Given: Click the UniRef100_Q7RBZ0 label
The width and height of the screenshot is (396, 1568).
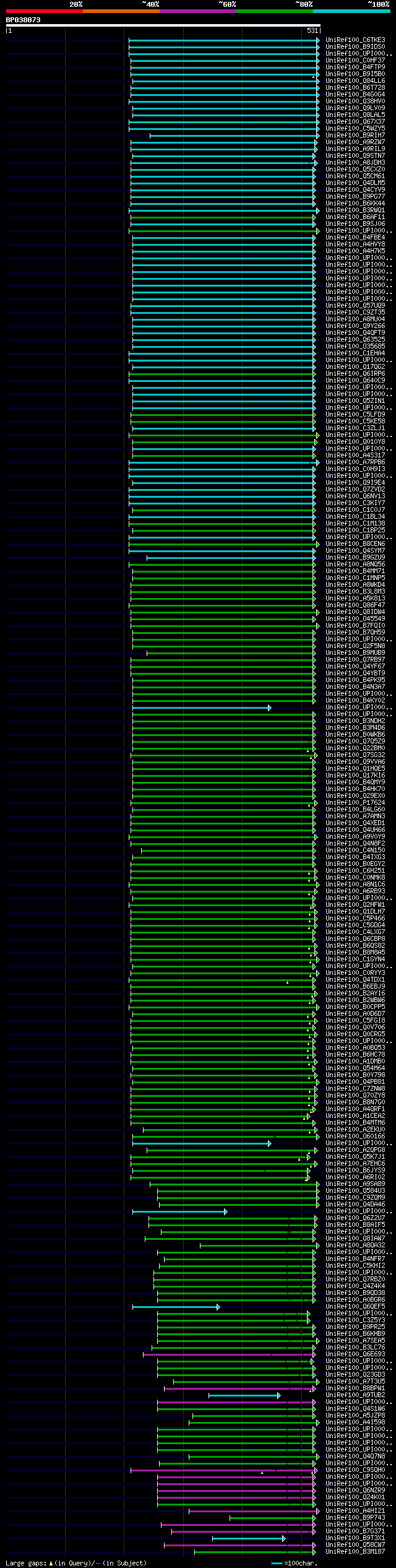Looking at the screenshot, I should coord(355,1280).
